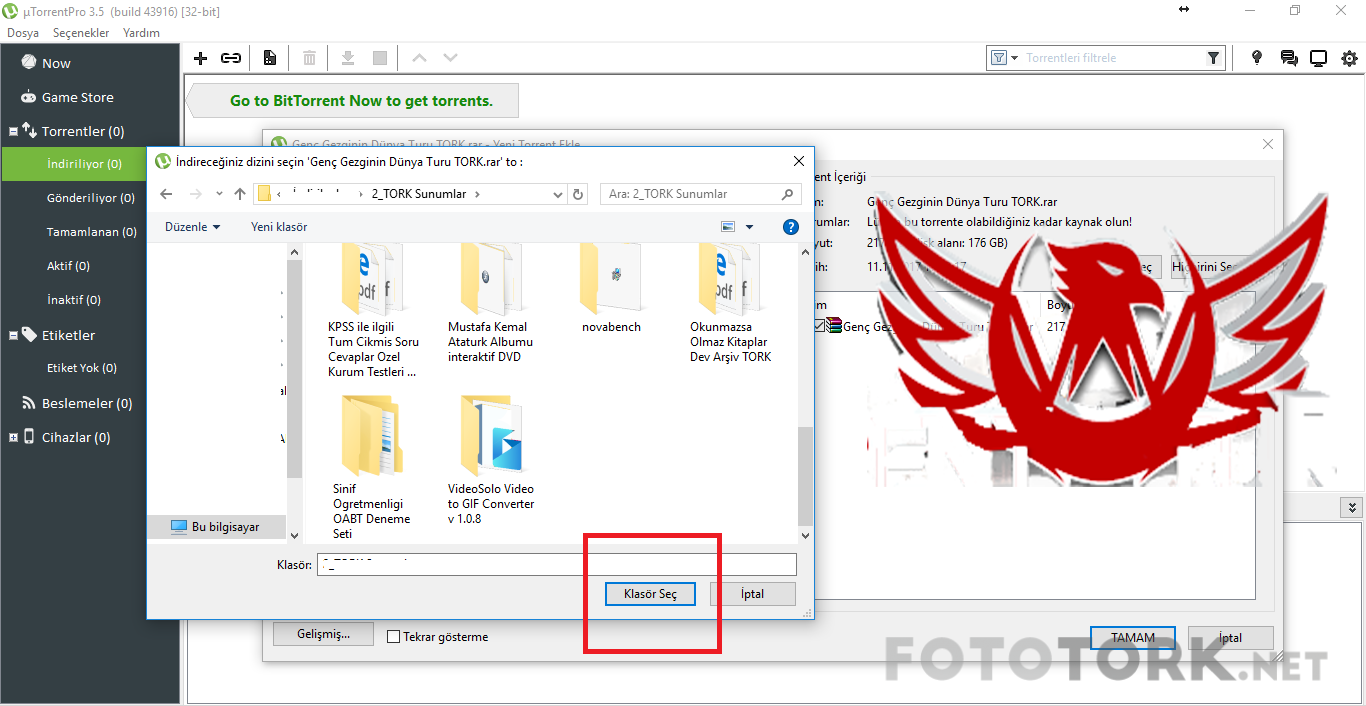
Task: Click the lightbulb icon in top toolbar
Action: click(x=1257, y=58)
